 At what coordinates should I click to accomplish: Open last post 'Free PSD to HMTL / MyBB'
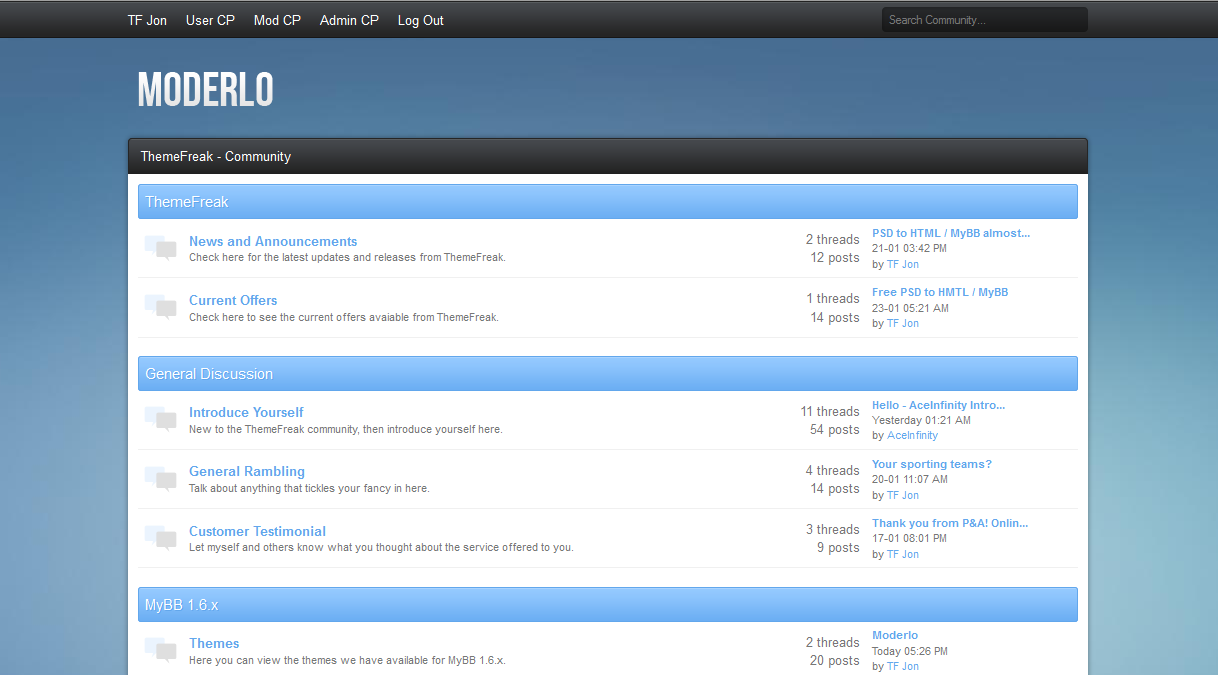tap(940, 292)
